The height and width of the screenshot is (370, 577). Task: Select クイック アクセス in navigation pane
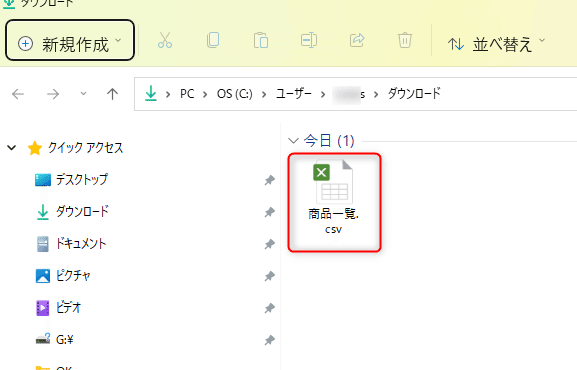pos(85,148)
